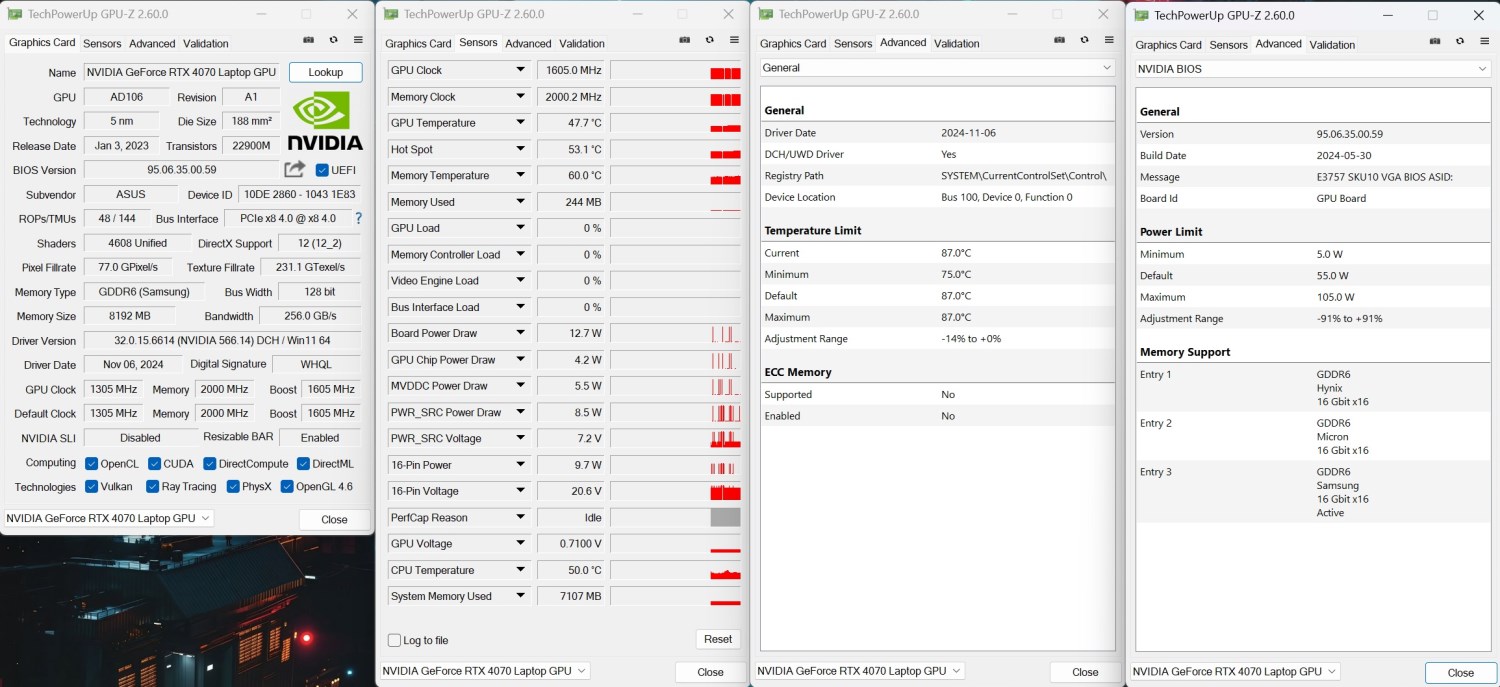Click Close button in NVIDIA BIOS window

(1461, 673)
